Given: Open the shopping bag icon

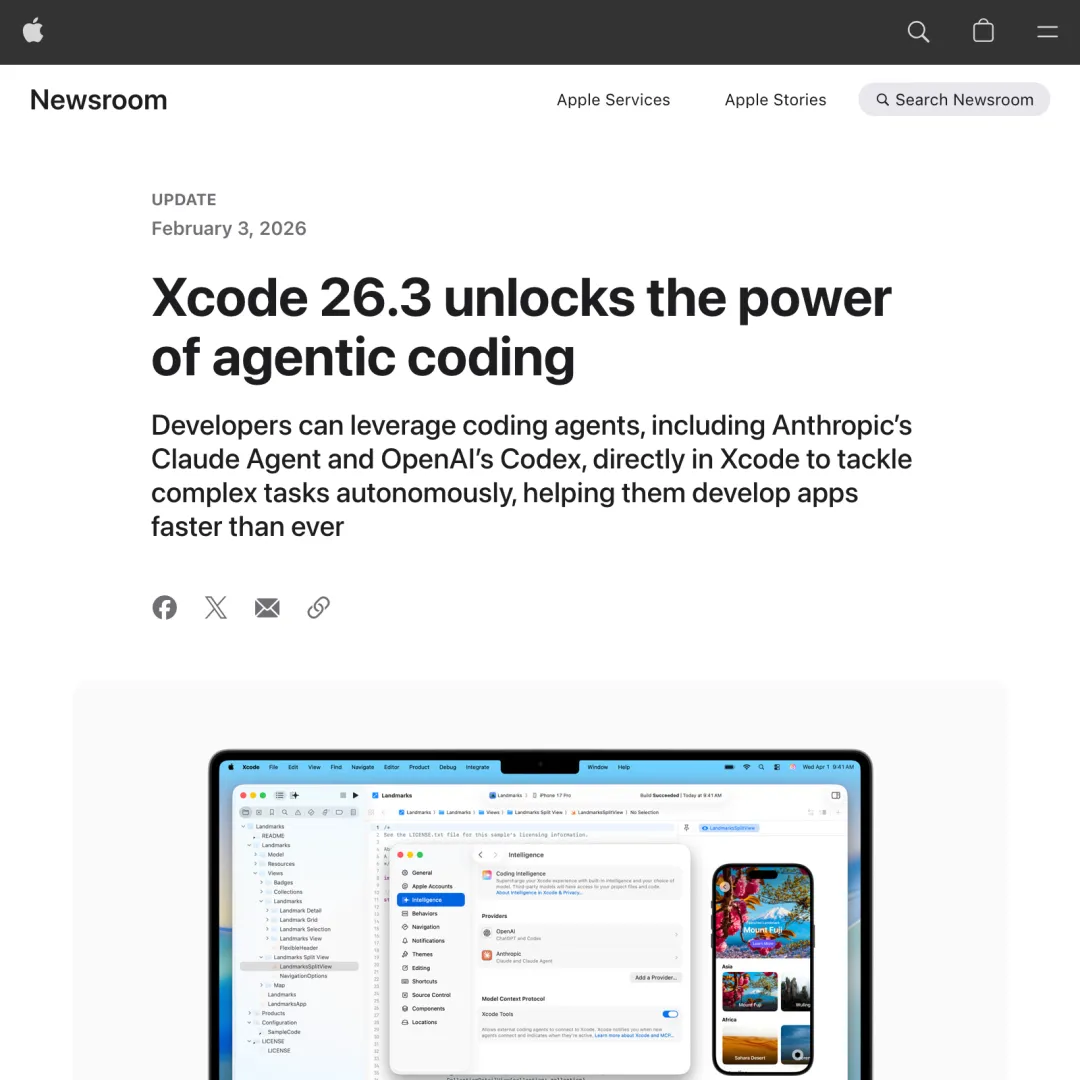Looking at the screenshot, I should (983, 31).
